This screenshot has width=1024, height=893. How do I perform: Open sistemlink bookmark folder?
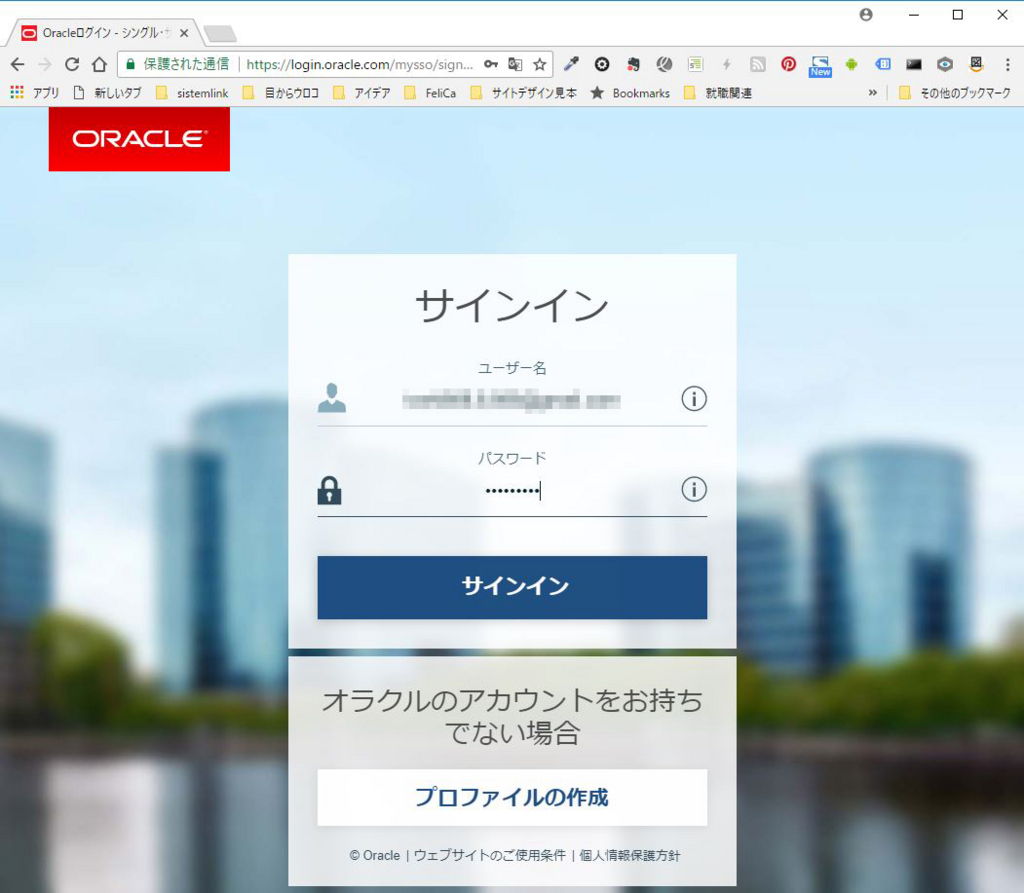pos(193,93)
